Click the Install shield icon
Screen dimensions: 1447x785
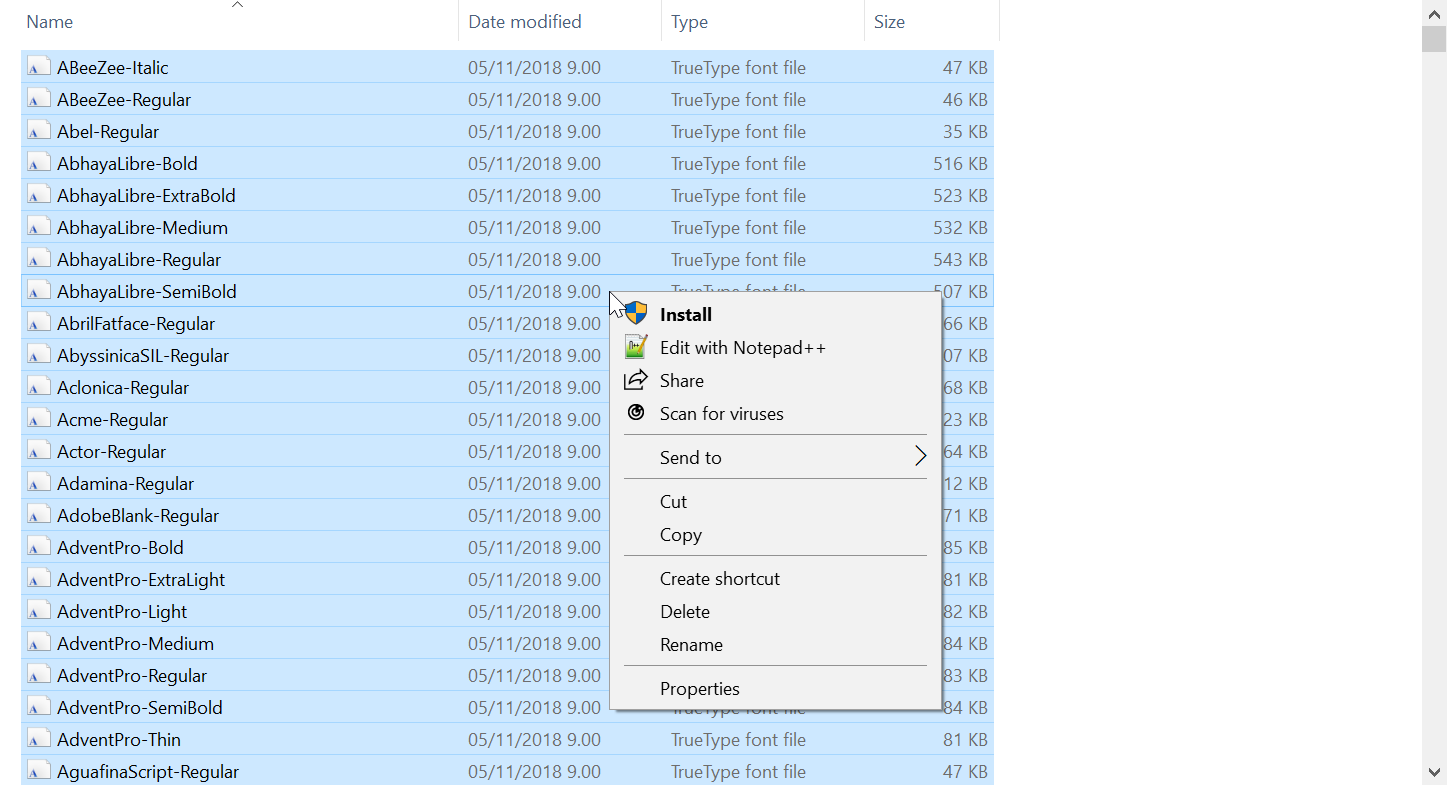(x=636, y=314)
